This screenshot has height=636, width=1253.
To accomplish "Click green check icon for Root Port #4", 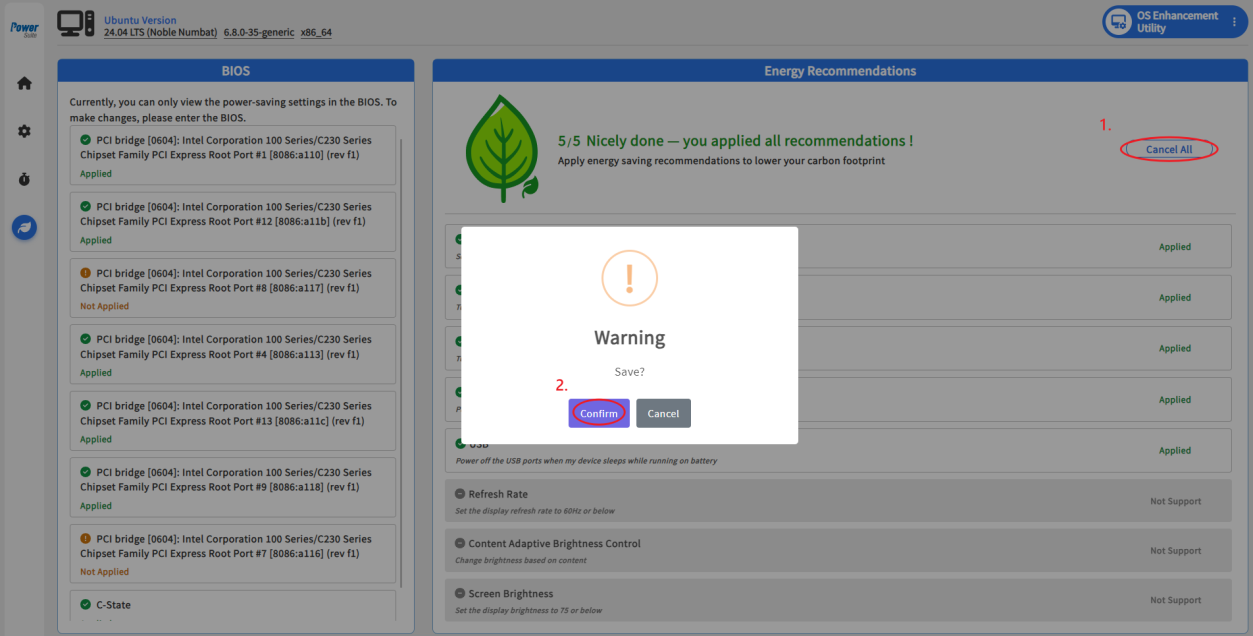I will click(86, 339).
